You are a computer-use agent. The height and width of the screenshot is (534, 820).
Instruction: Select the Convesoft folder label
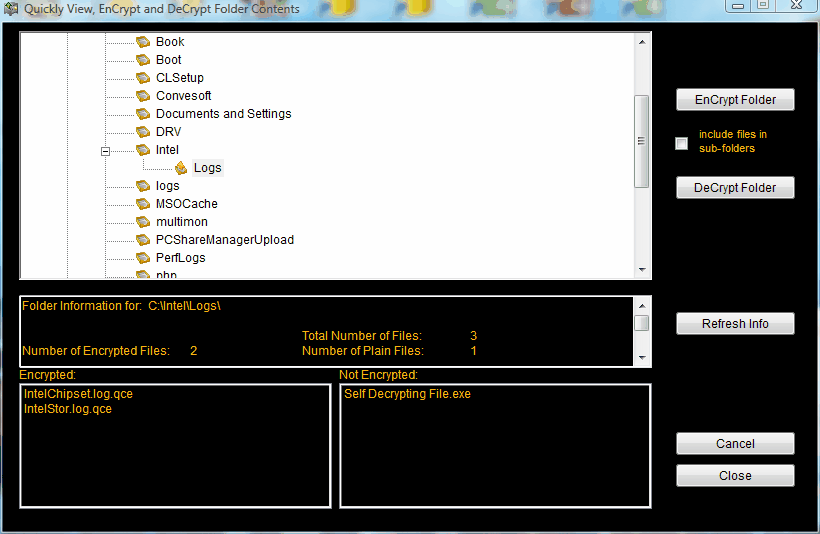coord(184,96)
